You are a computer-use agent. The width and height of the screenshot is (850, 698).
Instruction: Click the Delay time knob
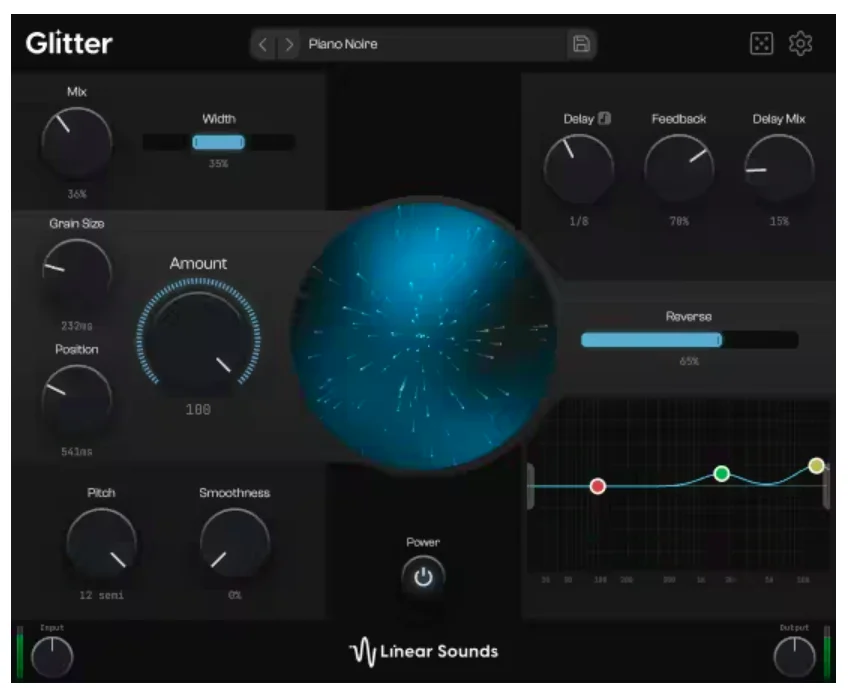click(x=579, y=170)
